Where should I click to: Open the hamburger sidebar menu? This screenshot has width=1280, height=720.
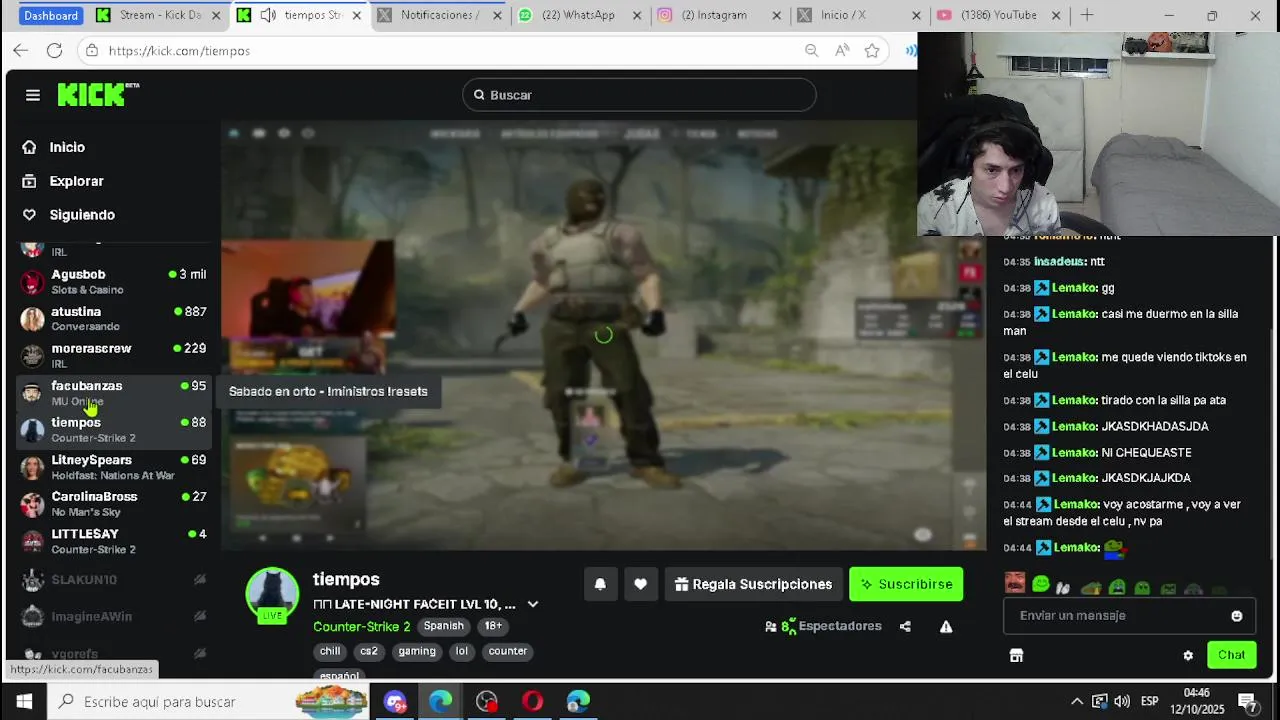tap(33, 95)
